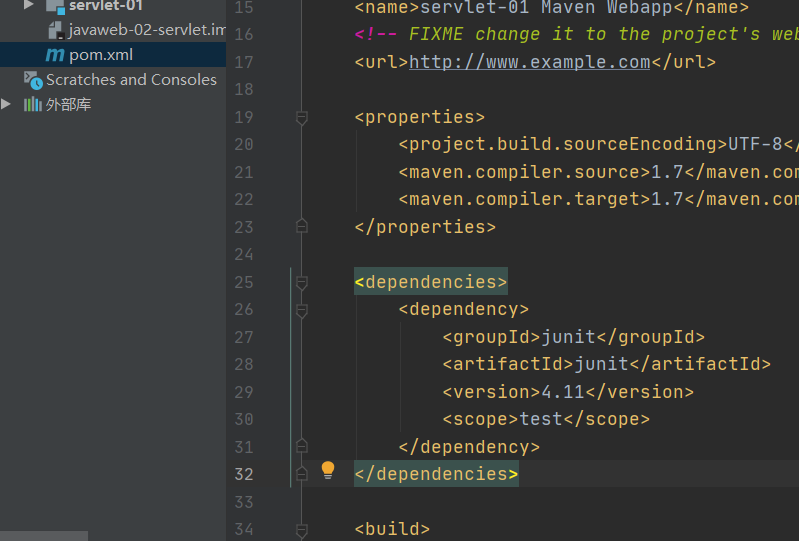Expand the 外部库 external libraries arrow
This screenshot has height=541, width=799.
[x=6, y=104]
